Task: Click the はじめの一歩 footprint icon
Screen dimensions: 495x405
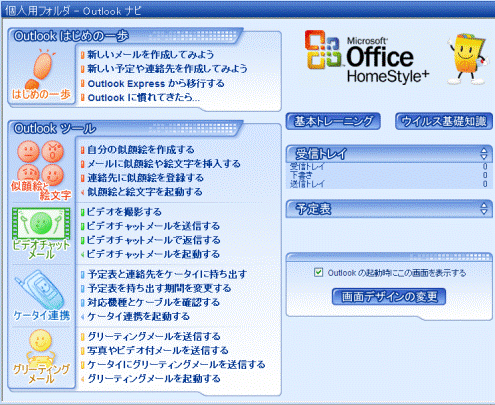Action: [x=41, y=74]
